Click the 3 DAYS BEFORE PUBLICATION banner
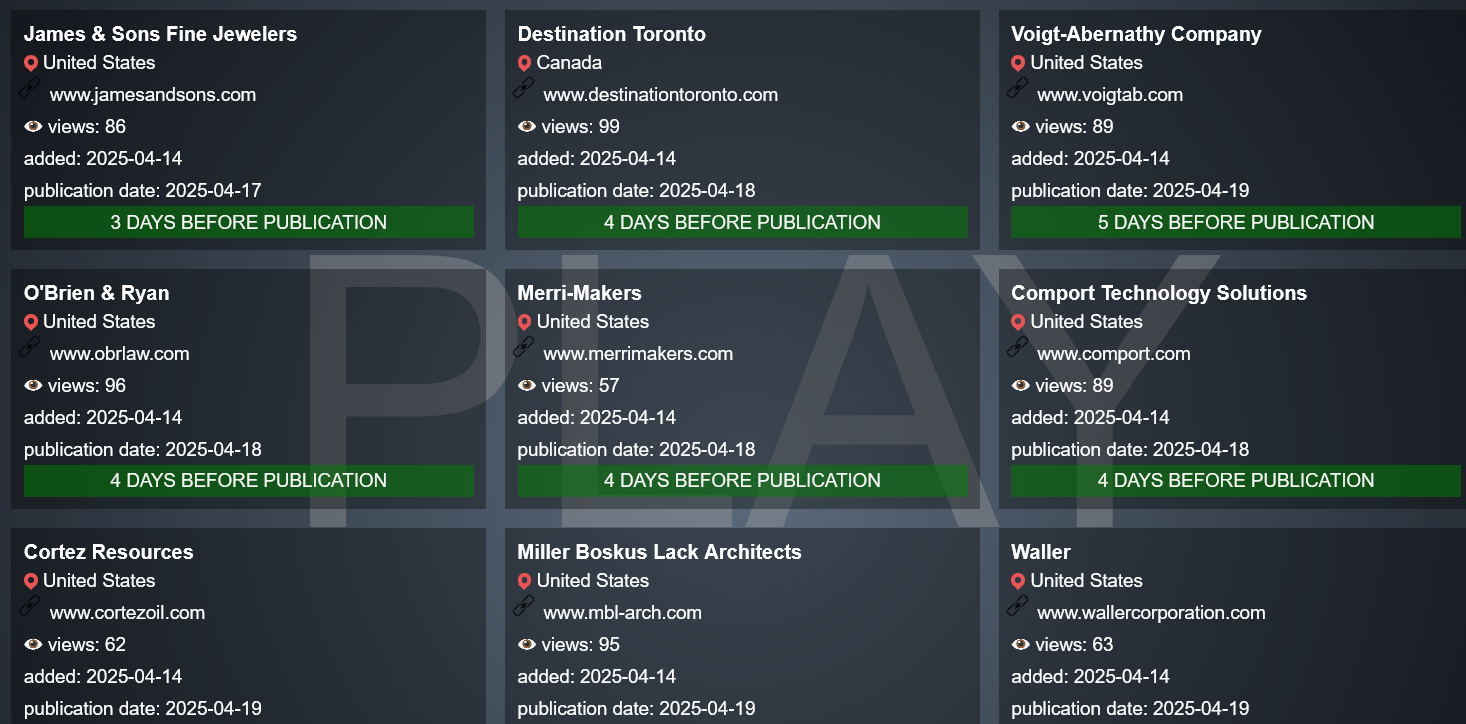The image size is (1466, 724). [x=249, y=222]
